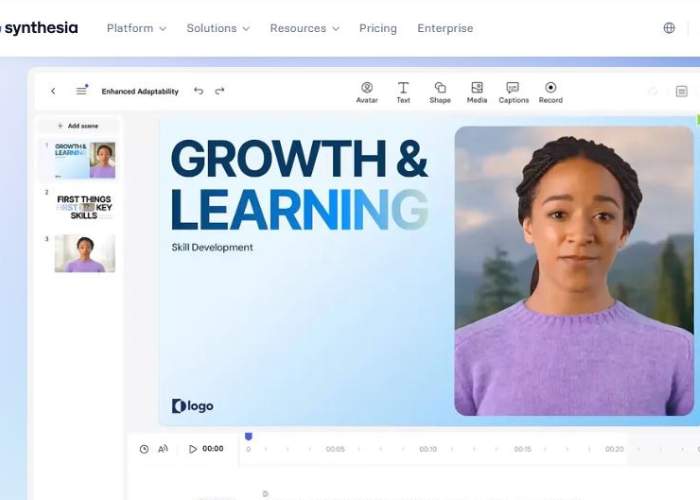
Task: Select the Shape tool
Action: [x=440, y=92]
